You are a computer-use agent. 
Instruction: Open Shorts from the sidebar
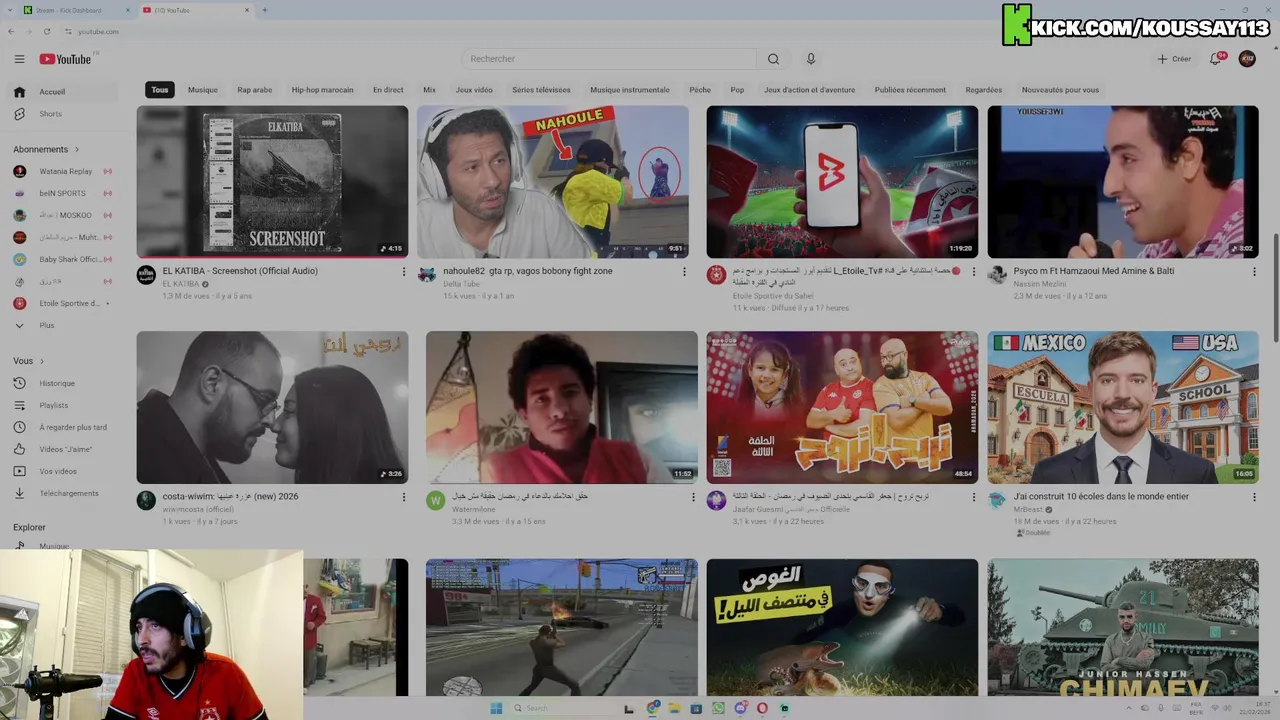point(63,114)
